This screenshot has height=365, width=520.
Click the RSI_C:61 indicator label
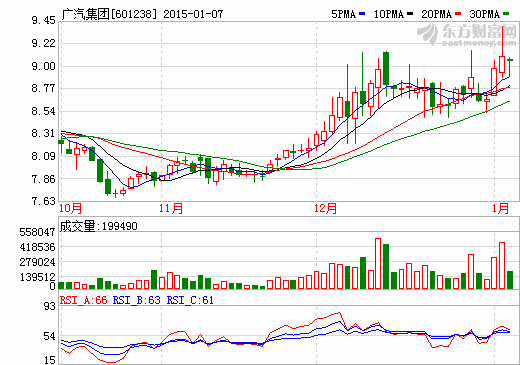pos(190,300)
